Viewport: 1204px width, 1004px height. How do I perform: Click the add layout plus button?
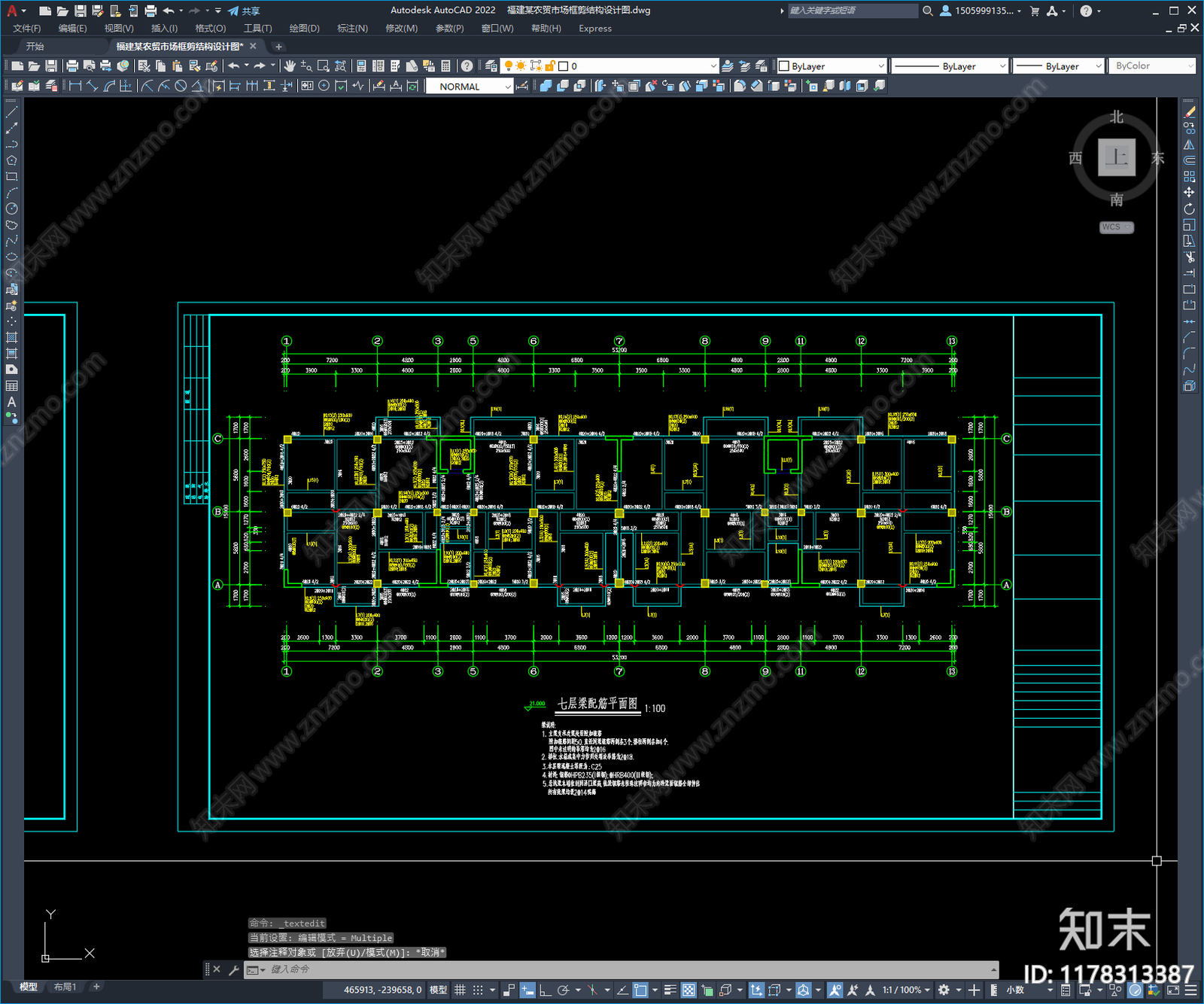(x=96, y=987)
